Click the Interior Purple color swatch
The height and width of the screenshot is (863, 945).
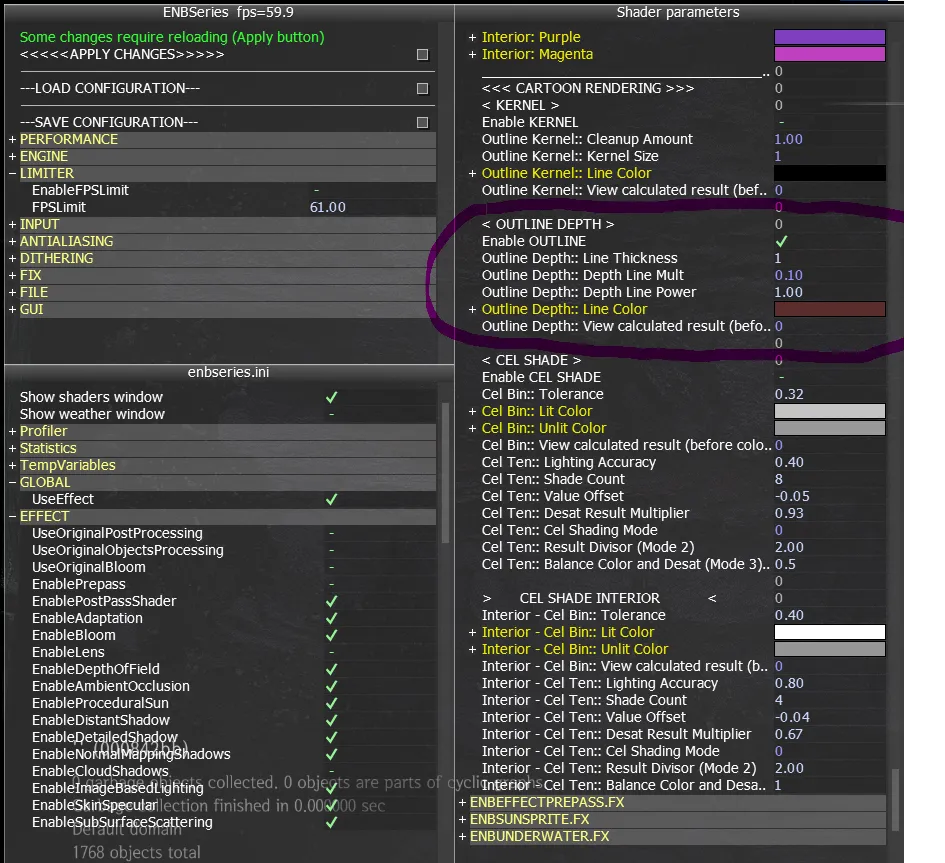point(829,37)
